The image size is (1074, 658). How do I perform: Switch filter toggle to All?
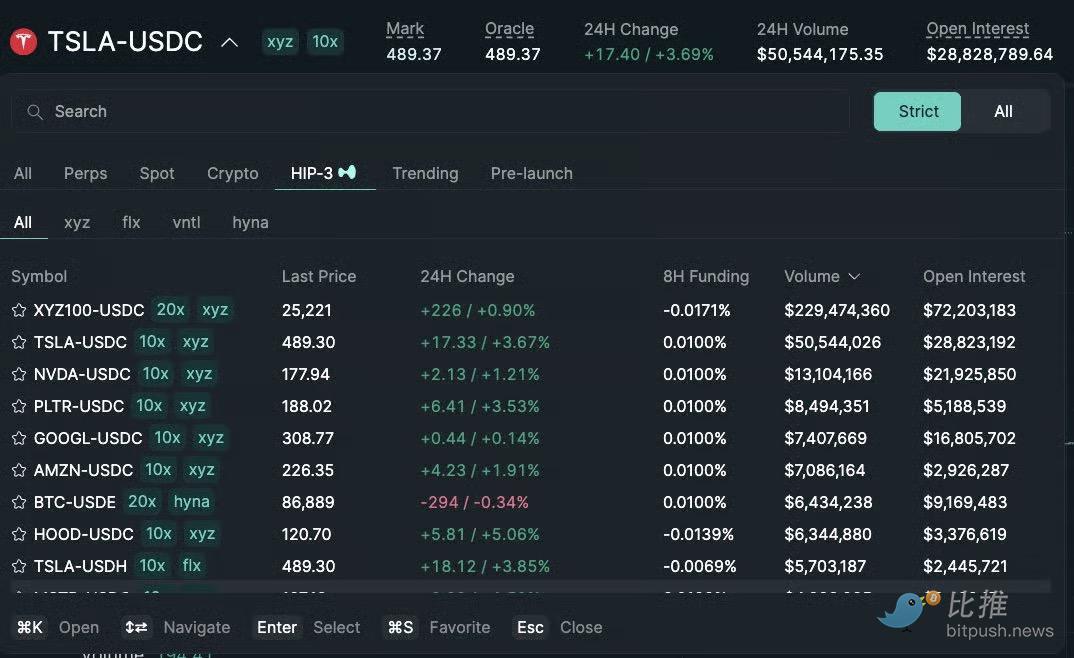point(1003,112)
